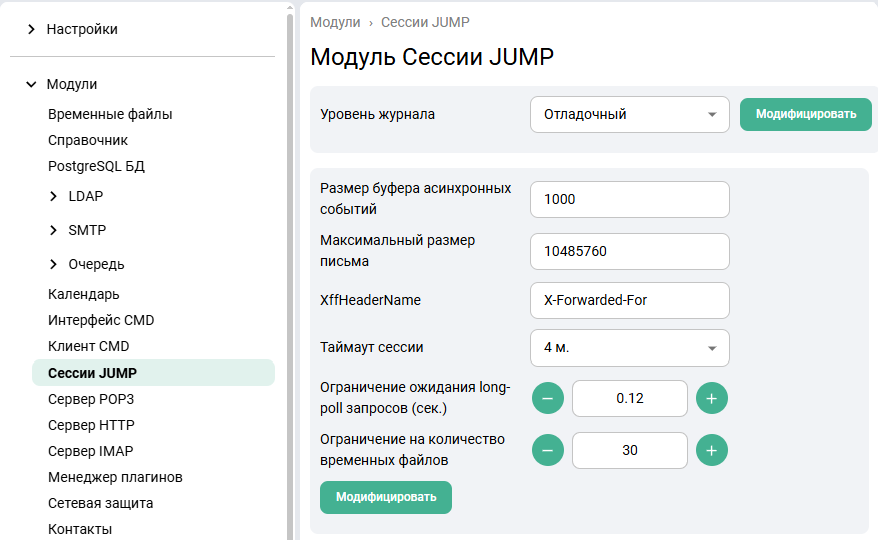Expand the Очередь tree node
Screen dimensions: 878x540
(x=54, y=264)
